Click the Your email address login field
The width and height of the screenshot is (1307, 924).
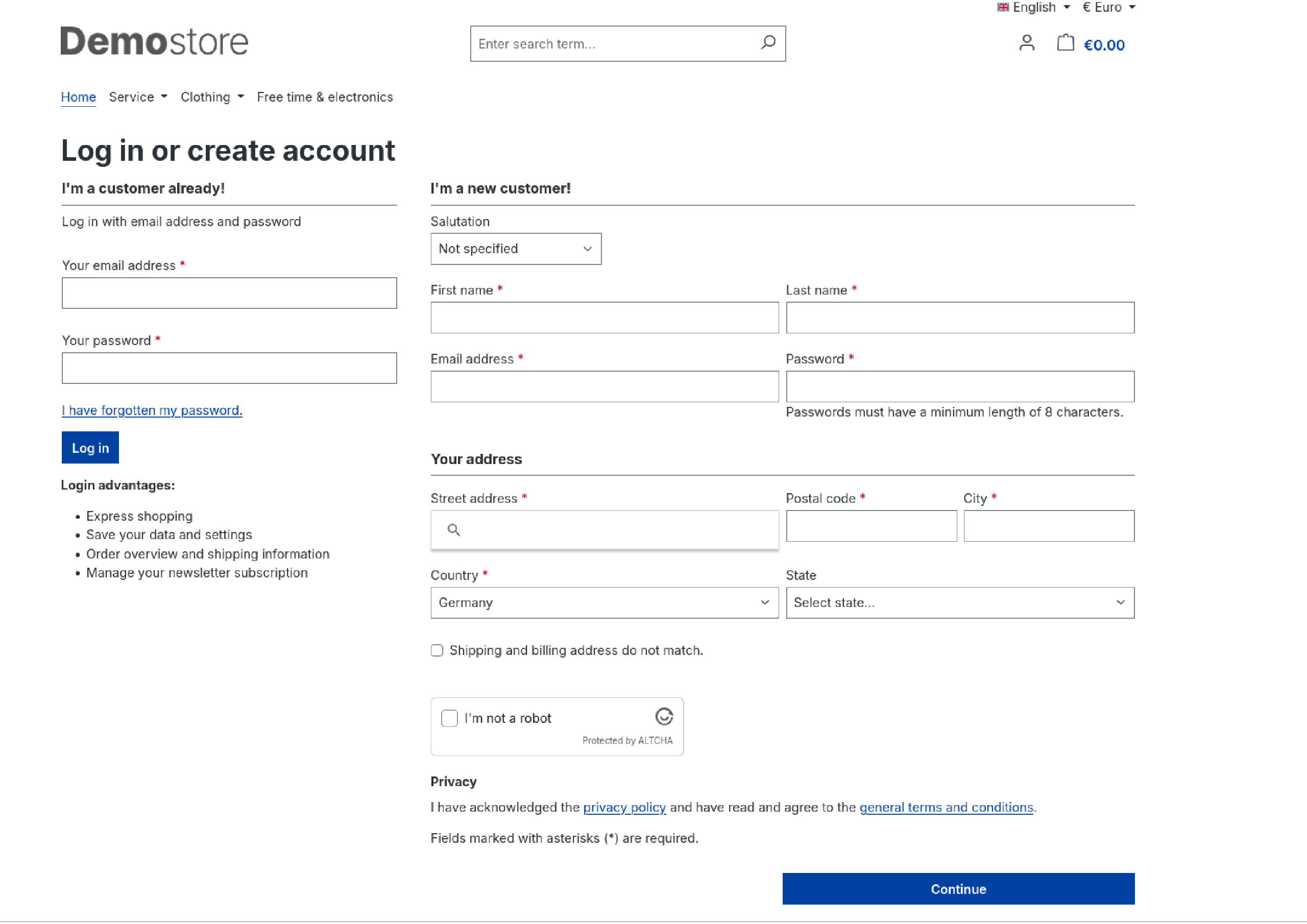point(229,293)
